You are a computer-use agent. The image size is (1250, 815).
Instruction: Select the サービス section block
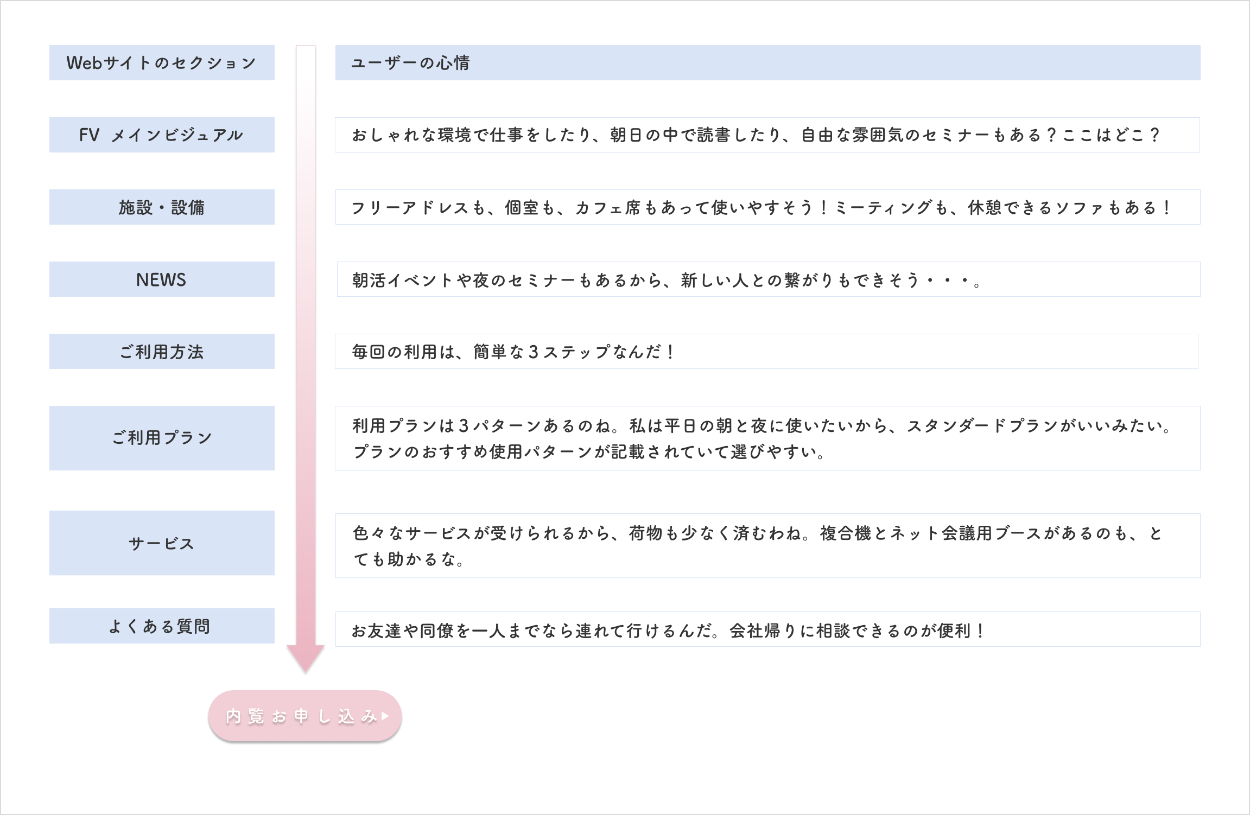click(x=162, y=543)
